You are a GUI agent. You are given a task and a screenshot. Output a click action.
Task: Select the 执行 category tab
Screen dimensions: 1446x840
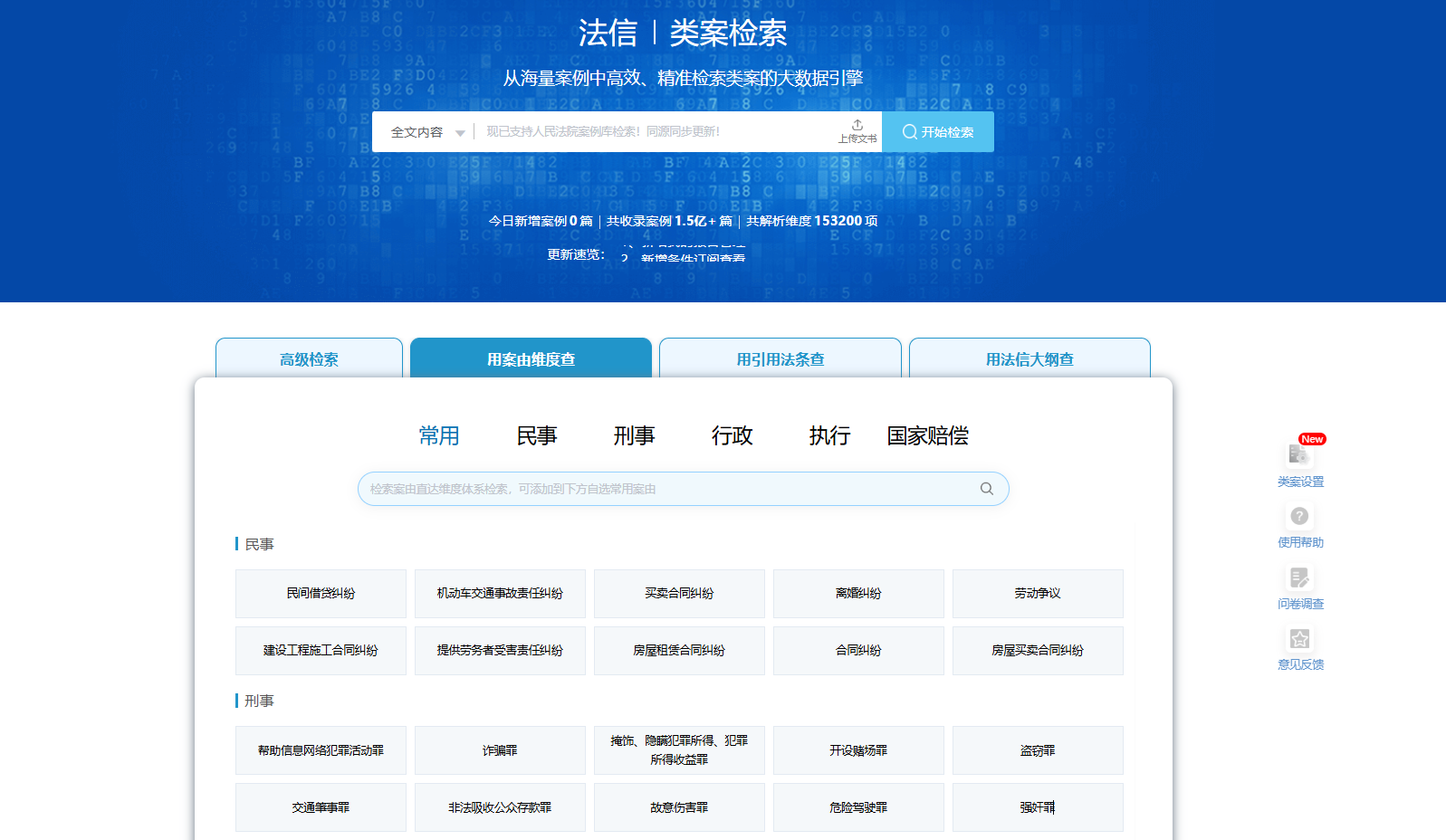pos(829,436)
